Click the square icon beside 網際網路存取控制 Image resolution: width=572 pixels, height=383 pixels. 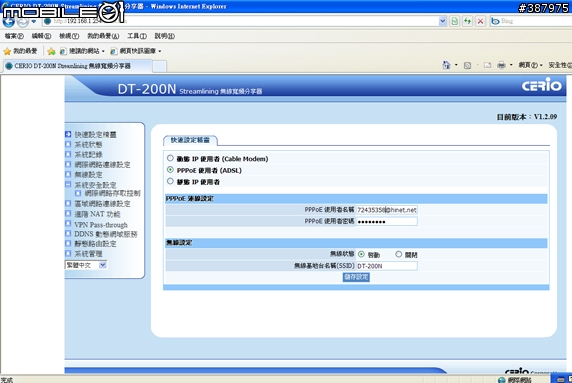[78, 193]
